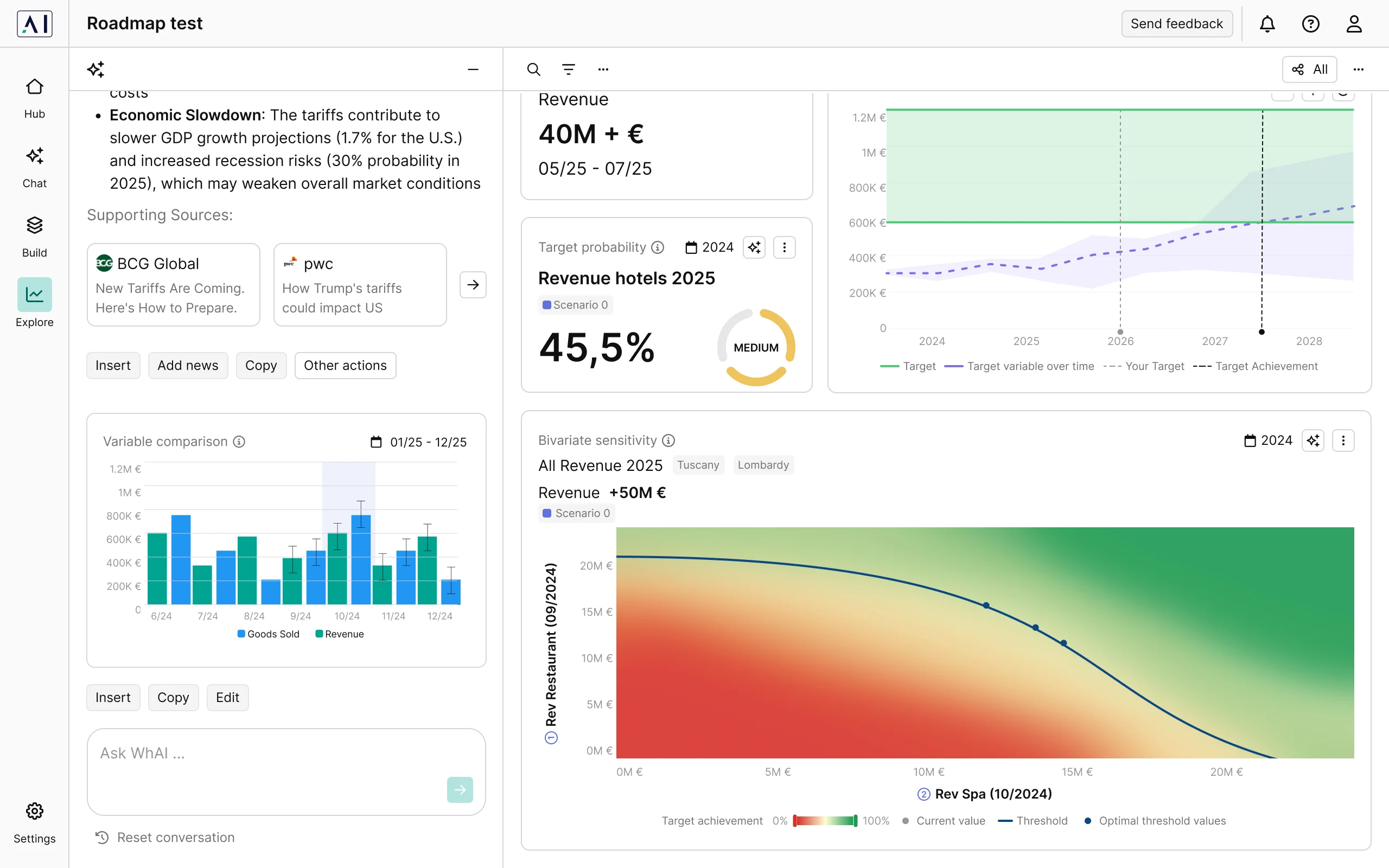Click the All sharing button
This screenshot has width=1389, height=868.
(1309, 69)
